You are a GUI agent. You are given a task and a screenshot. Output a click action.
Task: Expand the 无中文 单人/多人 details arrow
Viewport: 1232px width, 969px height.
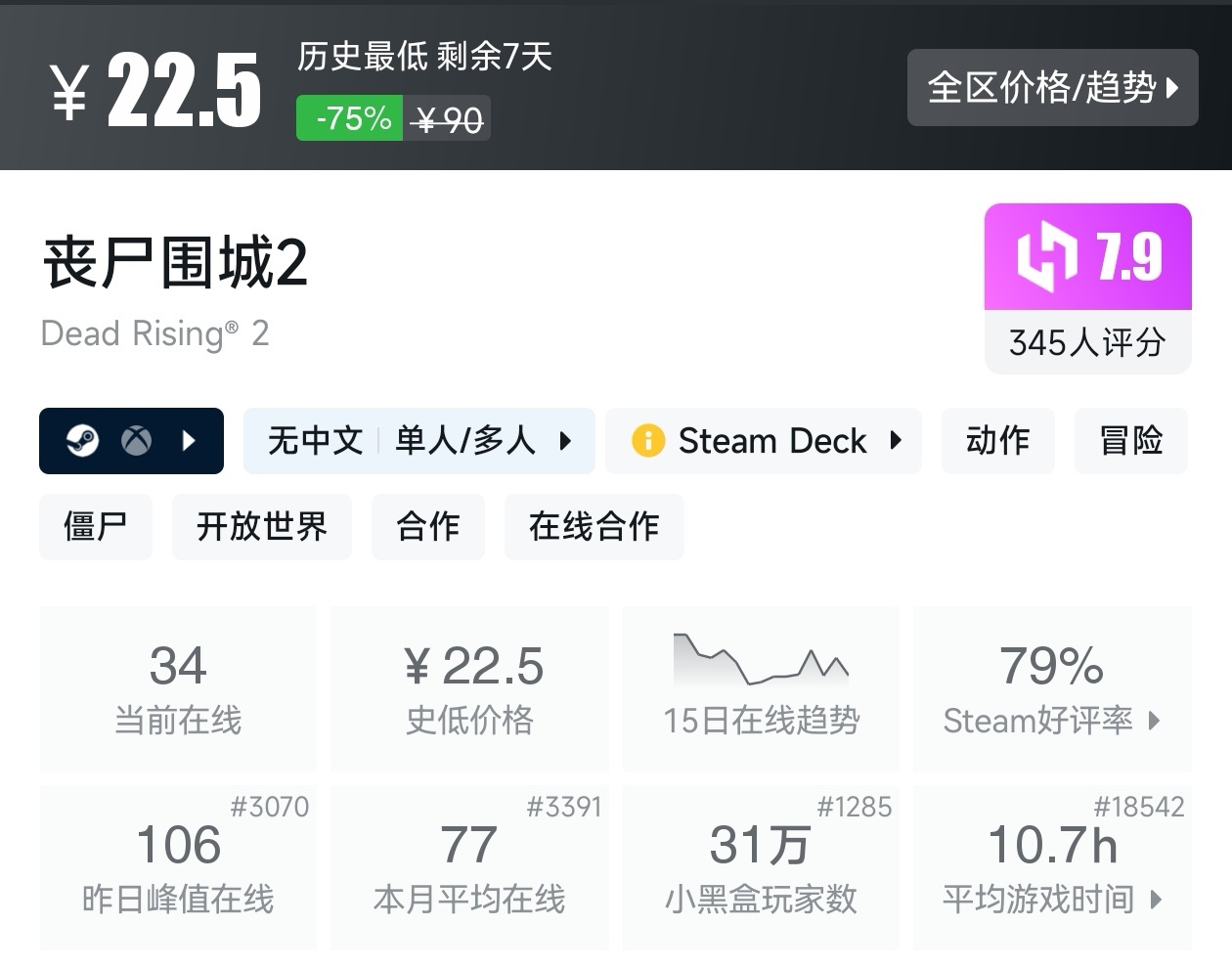click(565, 441)
